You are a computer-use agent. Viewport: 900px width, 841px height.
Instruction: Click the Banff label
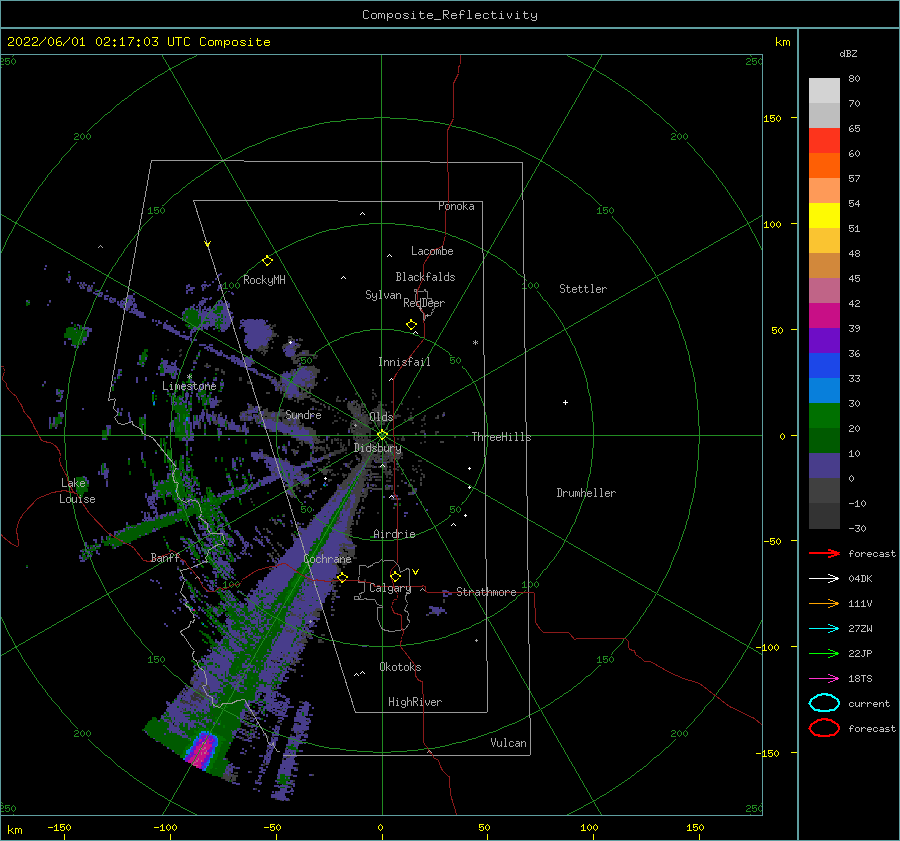coord(165,557)
